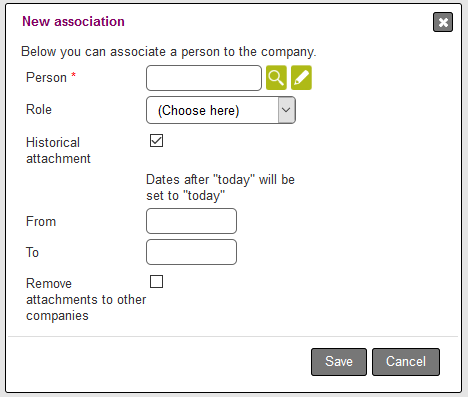Open person search with magnifier icon
The height and width of the screenshot is (397, 468).
click(x=276, y=78)
